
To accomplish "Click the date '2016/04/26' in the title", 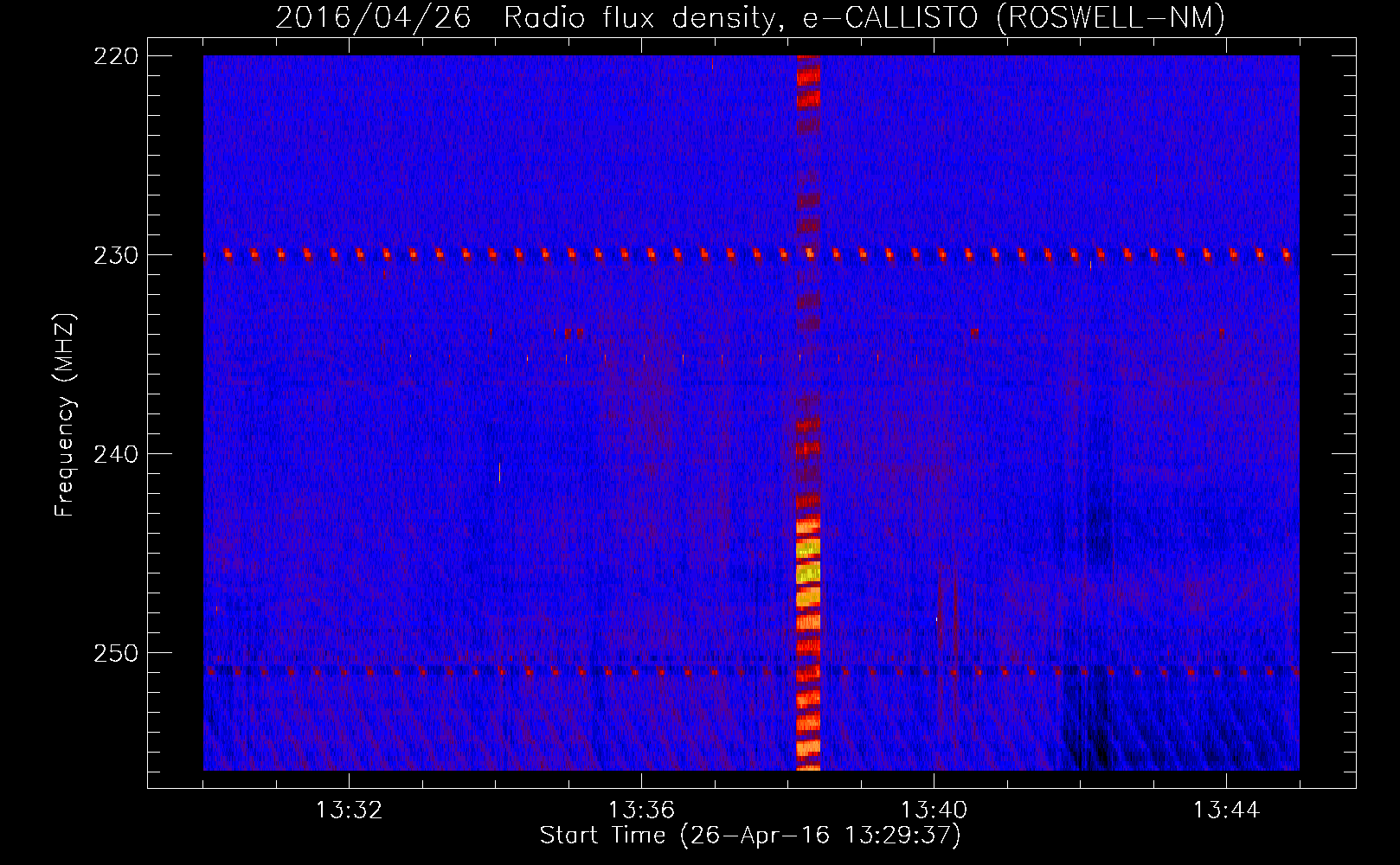I will 373,18.
